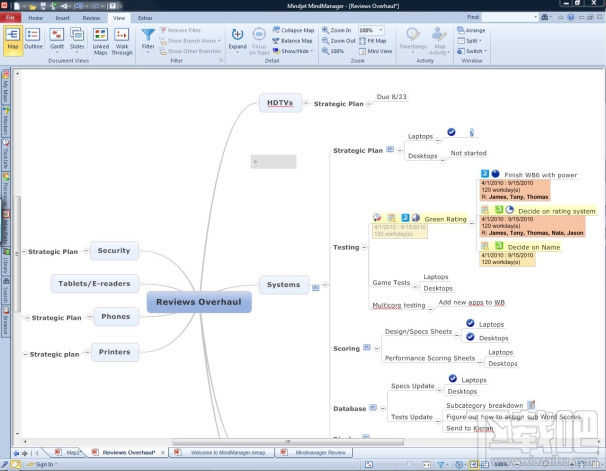Open Switch windows dropdown
Viewport: 606px width, 471px height.
point(472,51)
